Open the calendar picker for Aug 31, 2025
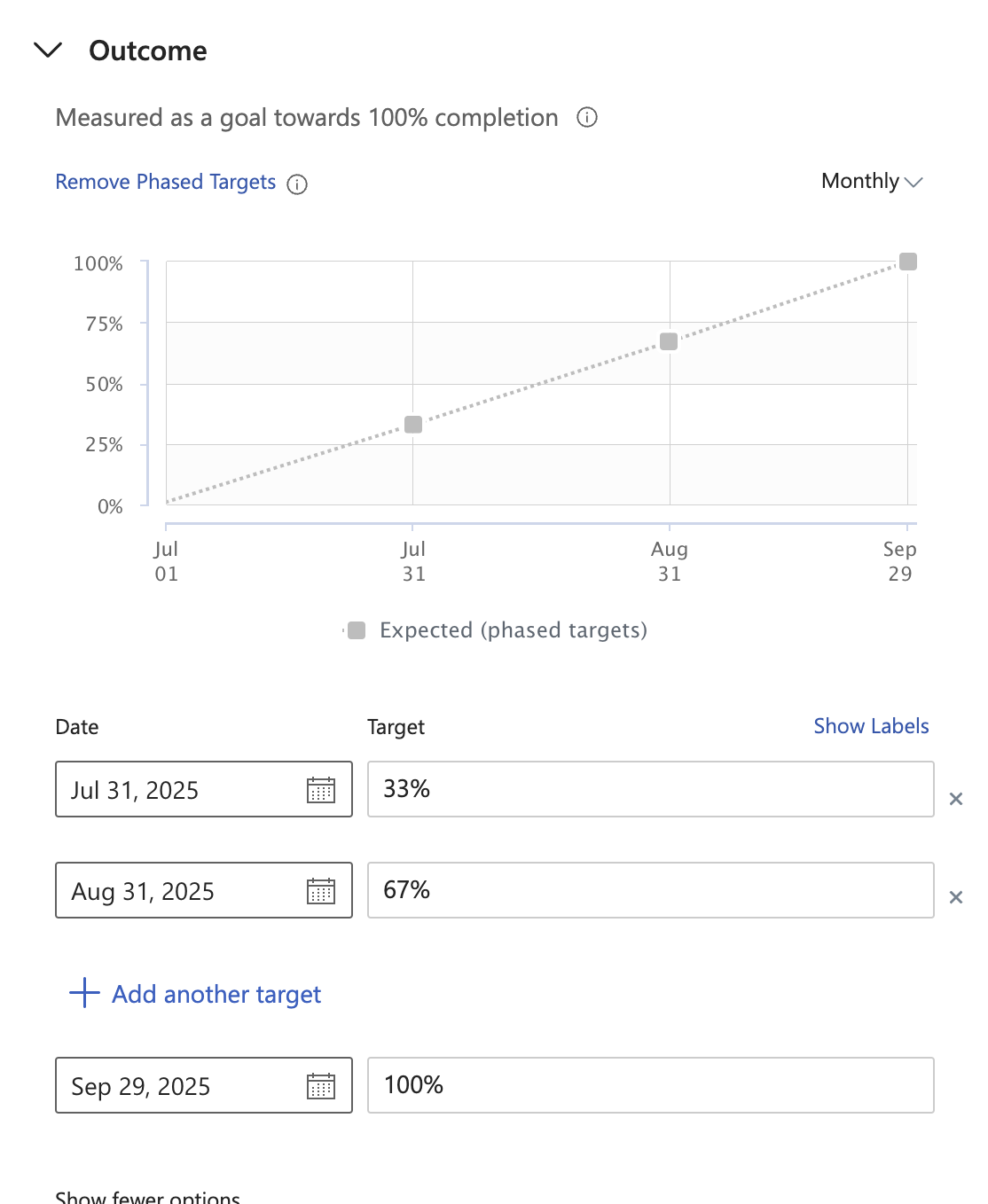 (323, 891)
